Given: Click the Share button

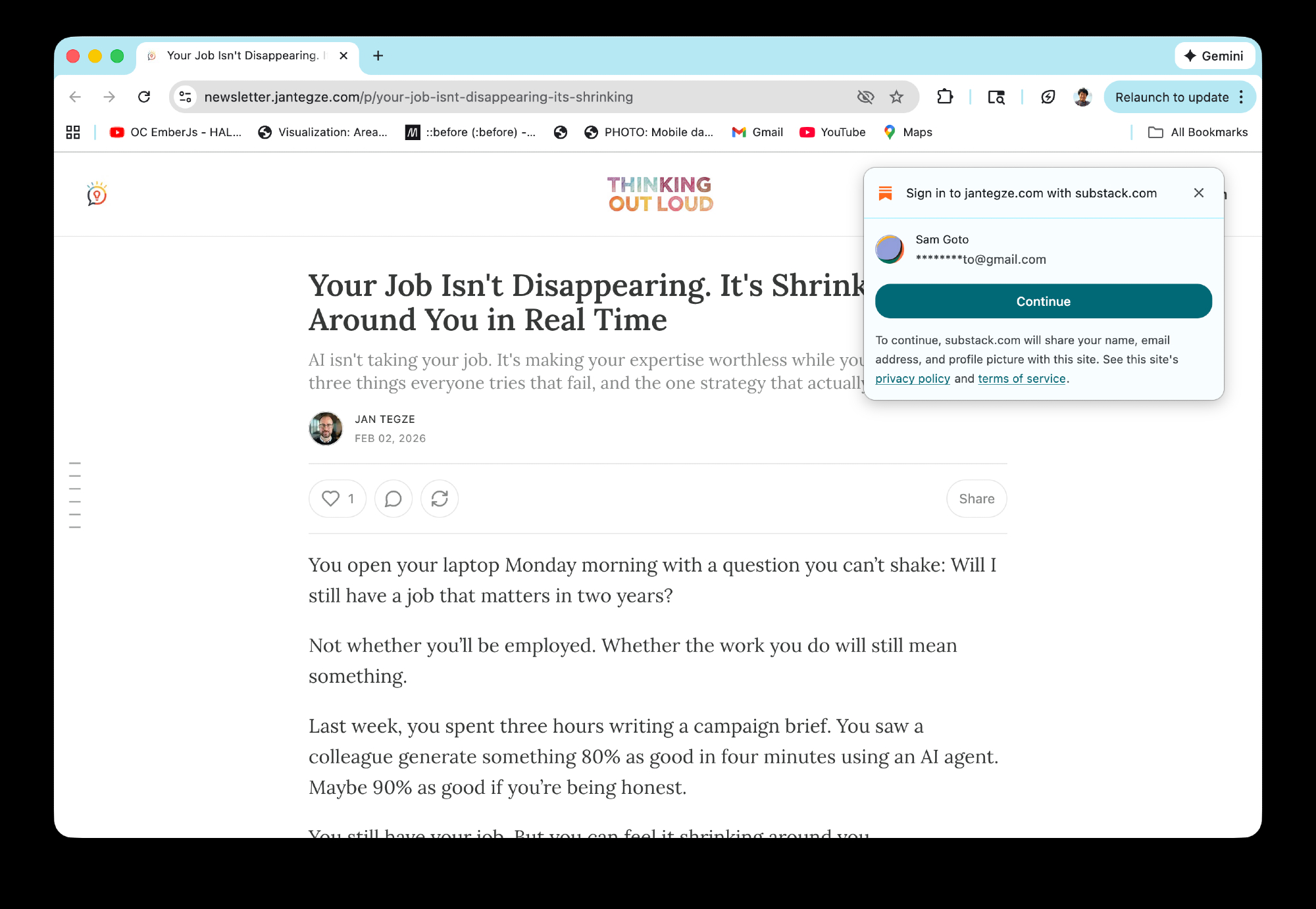Looking at the screenshot, I should click(976, 499).
